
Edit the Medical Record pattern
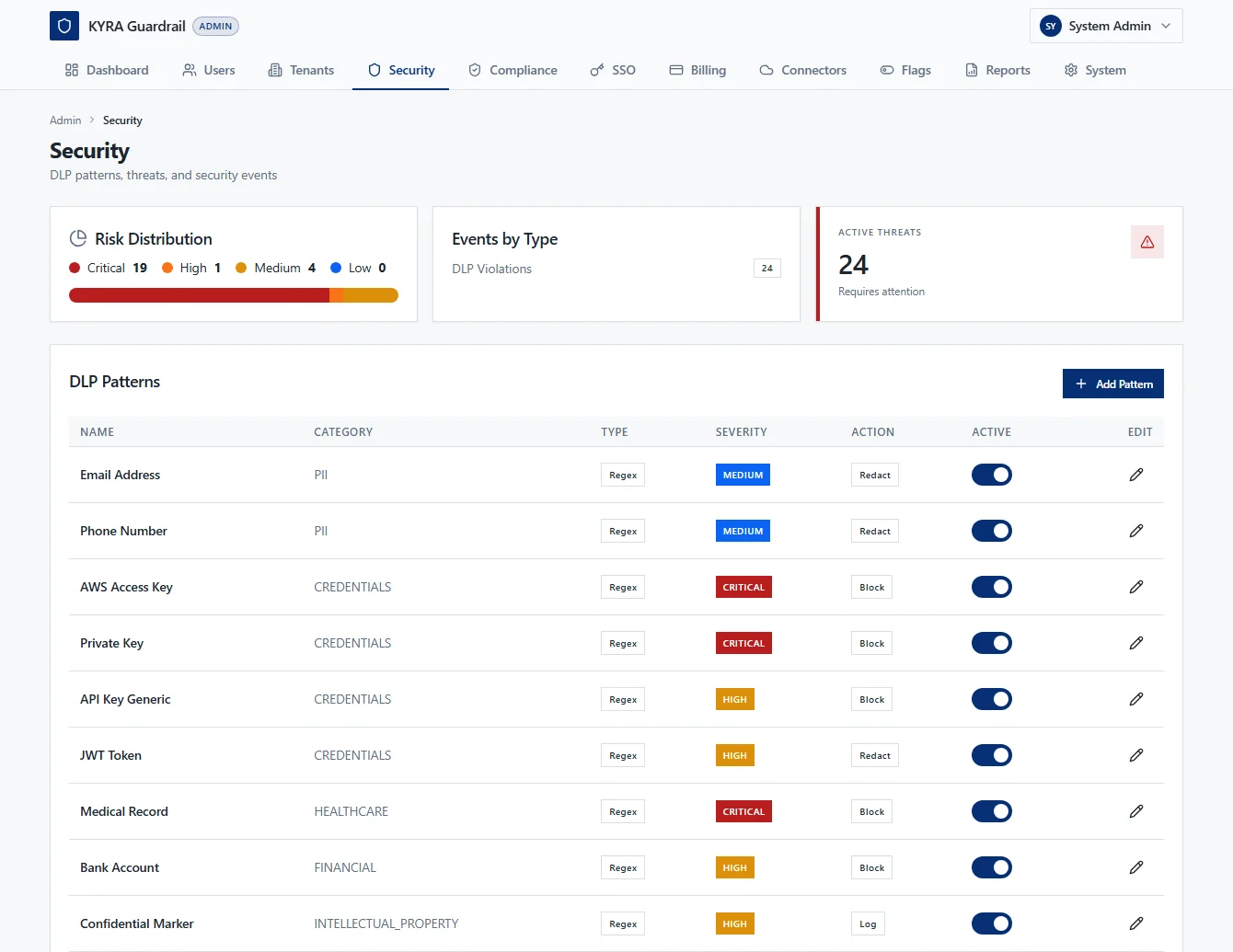[1136, 811]
